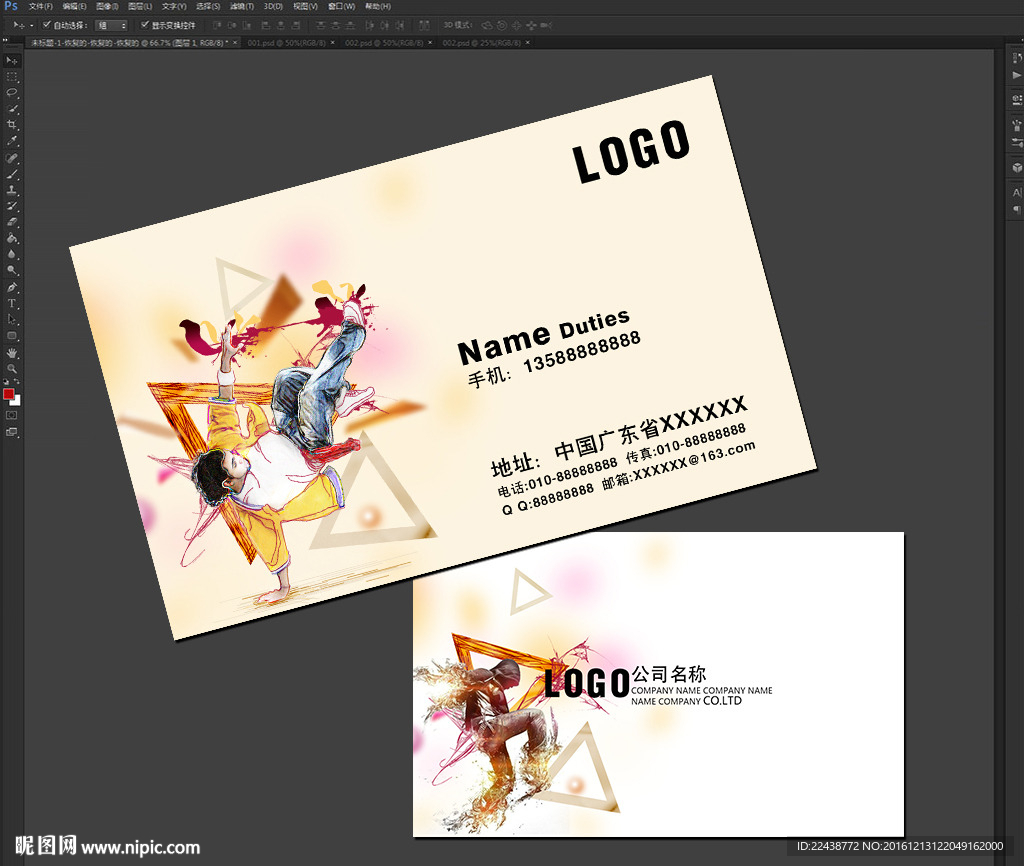Open the 窗口(W) menu
Screen dimensions: 1024x866
pos(342,7)
